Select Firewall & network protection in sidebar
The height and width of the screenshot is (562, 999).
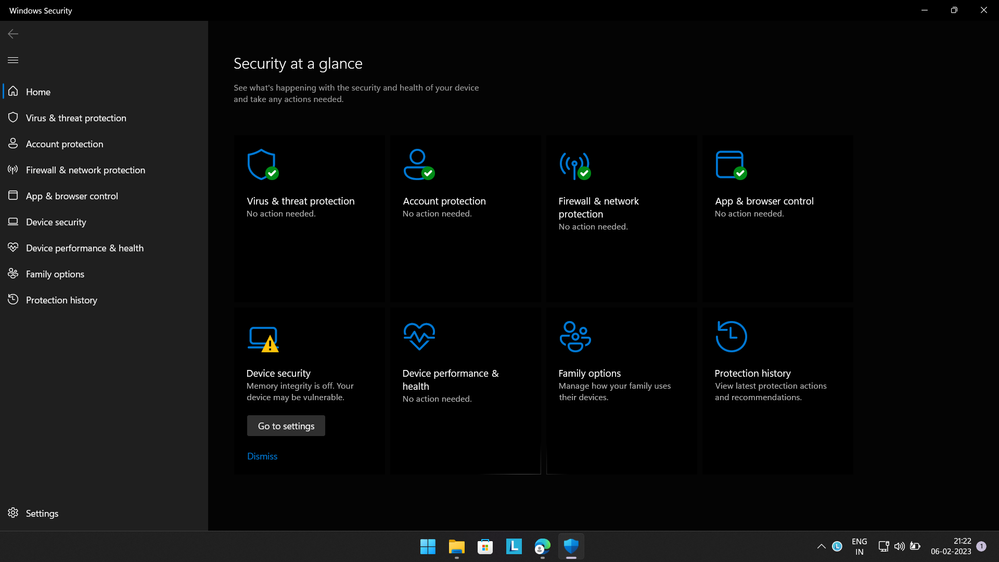85,170
